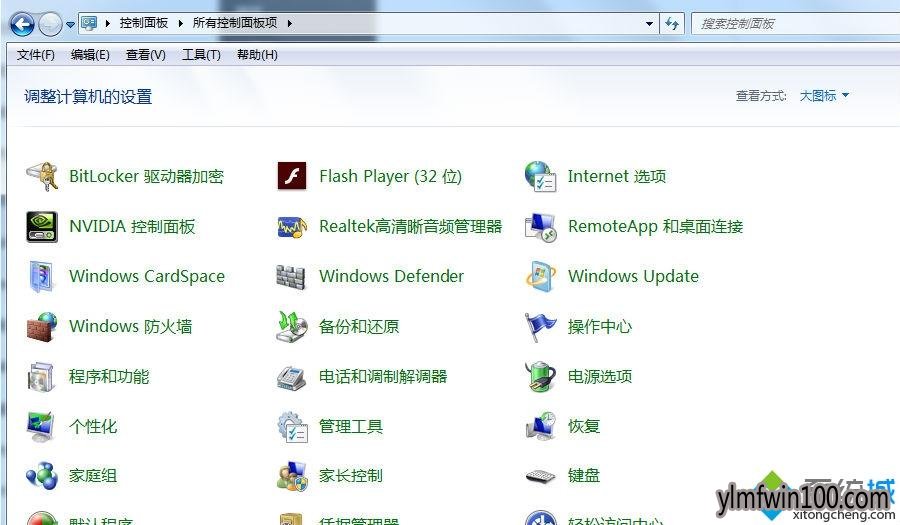
Task: Expand the address bar history dropdown arrow
Action: pos(649,24)
